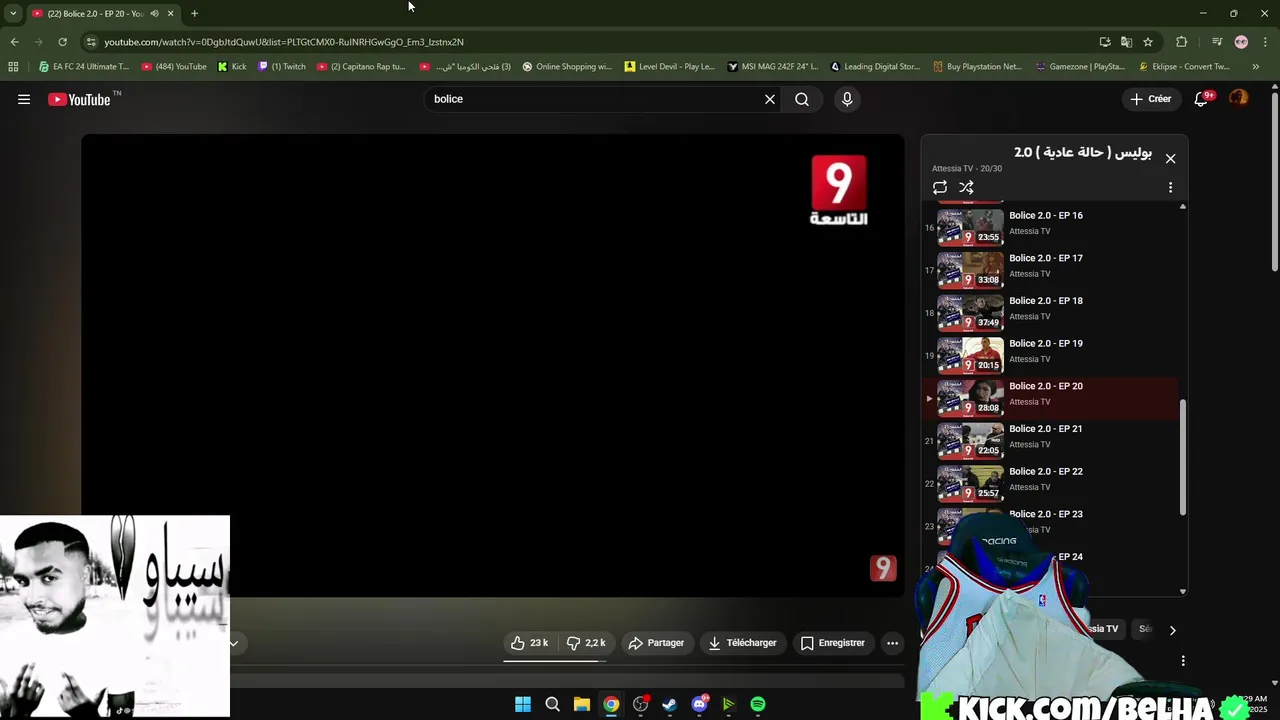Select Bolice 2.0 - EP 21 title
1280x720 pixels.
click(1045, 429)
